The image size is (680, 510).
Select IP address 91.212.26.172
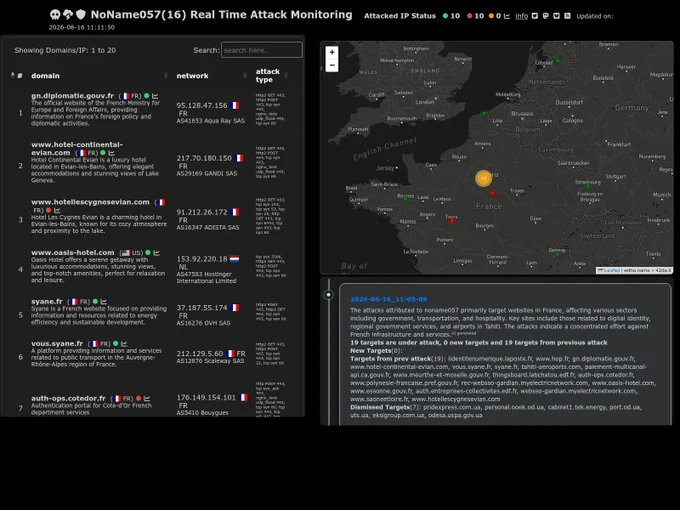pos(202,212)
